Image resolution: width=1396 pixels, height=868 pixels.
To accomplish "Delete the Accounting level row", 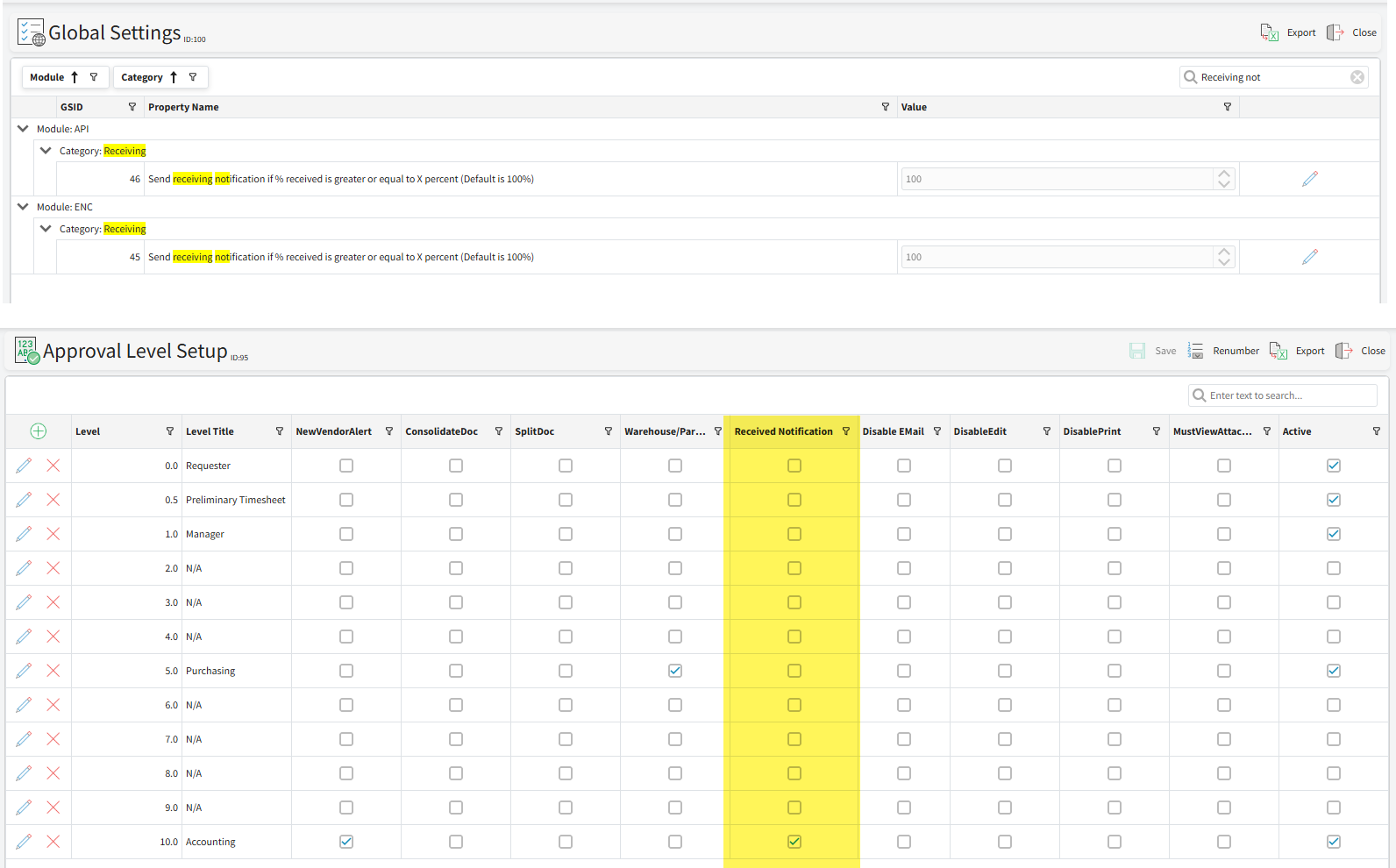I will pos(53,842).
